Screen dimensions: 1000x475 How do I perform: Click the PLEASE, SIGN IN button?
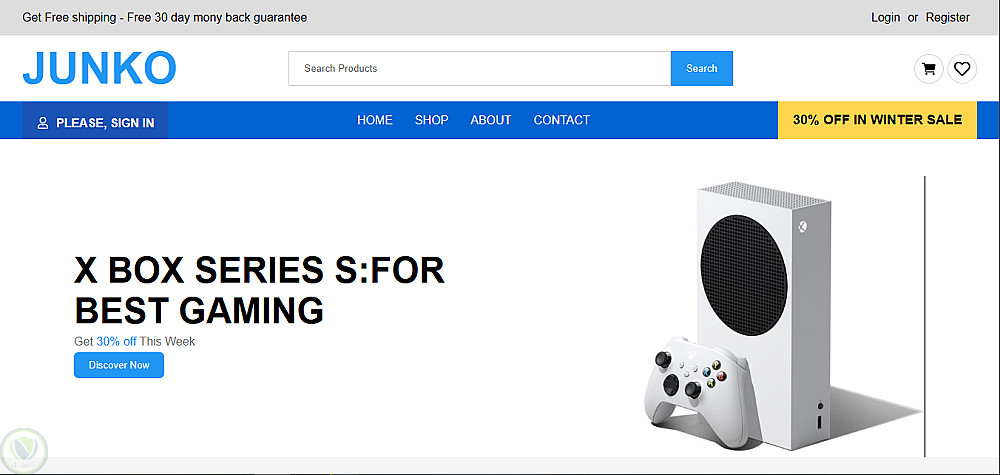pyautogui.click(x=96, y=121)
